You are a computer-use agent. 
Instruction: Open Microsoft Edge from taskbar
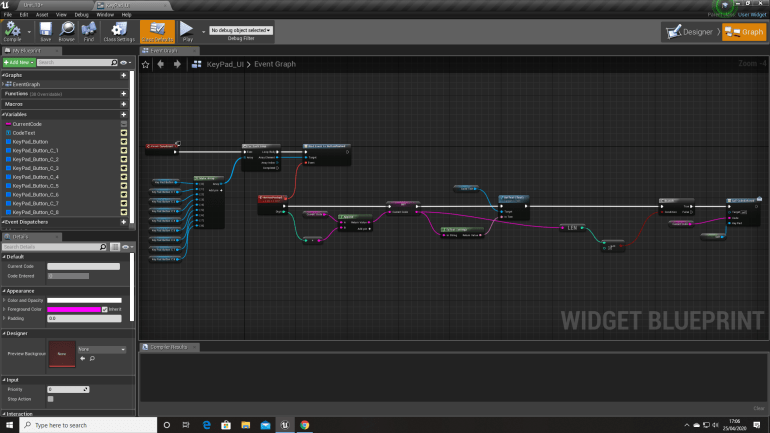tap(206, 425)
